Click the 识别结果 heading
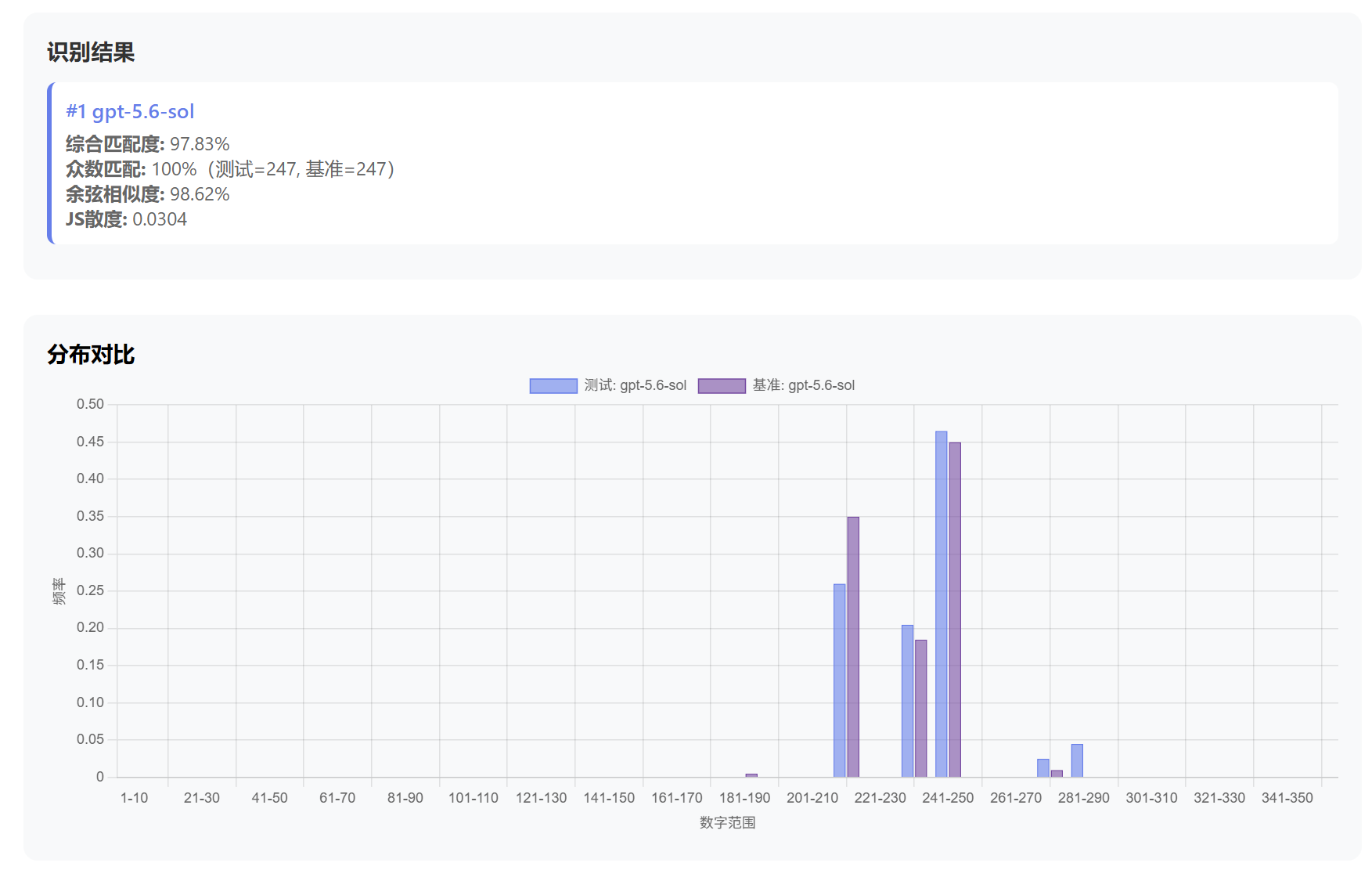1372x870 pixels. point(91,52)
